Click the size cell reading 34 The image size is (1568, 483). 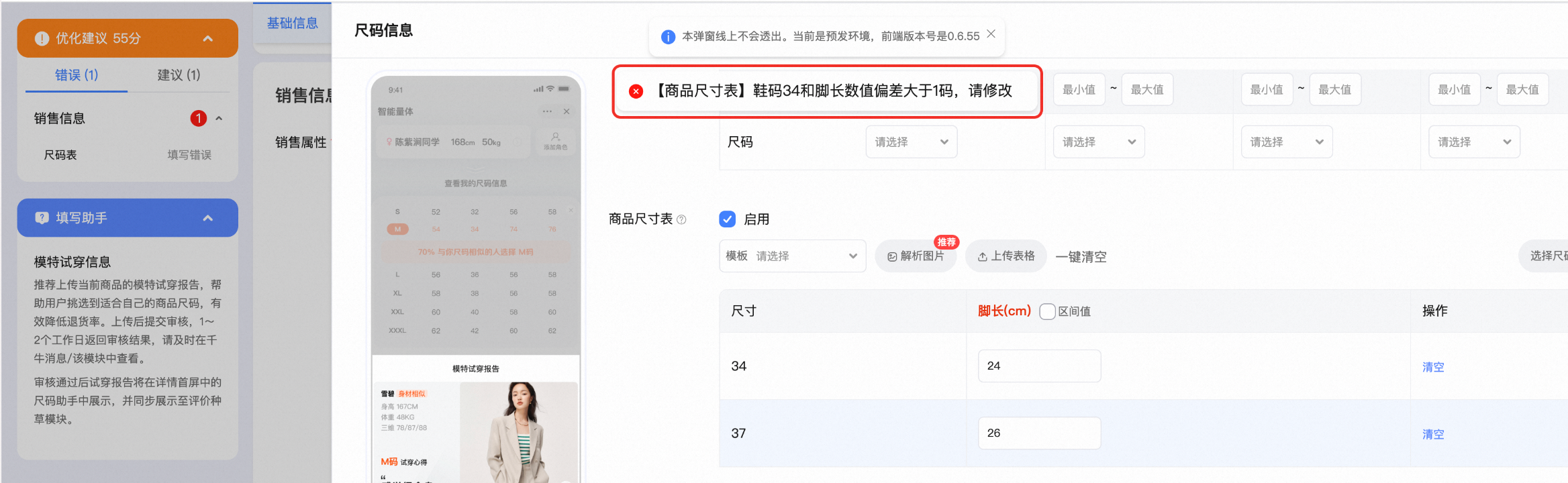tap(739, 366)
